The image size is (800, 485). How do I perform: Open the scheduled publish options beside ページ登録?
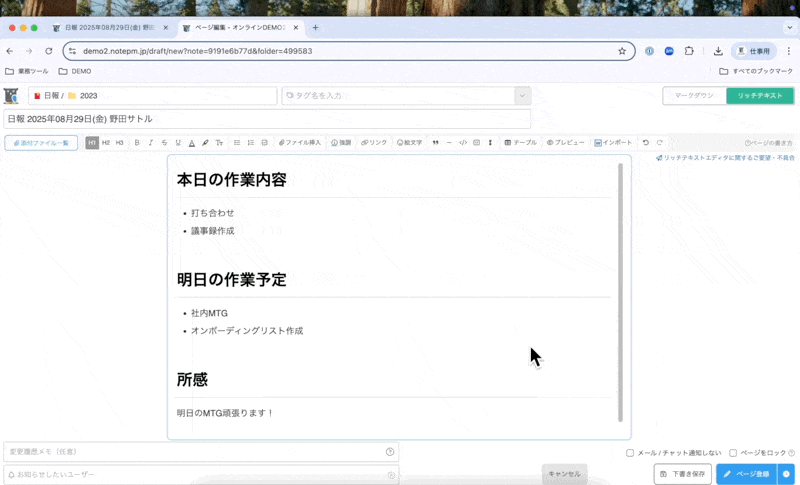coord(787,474)
